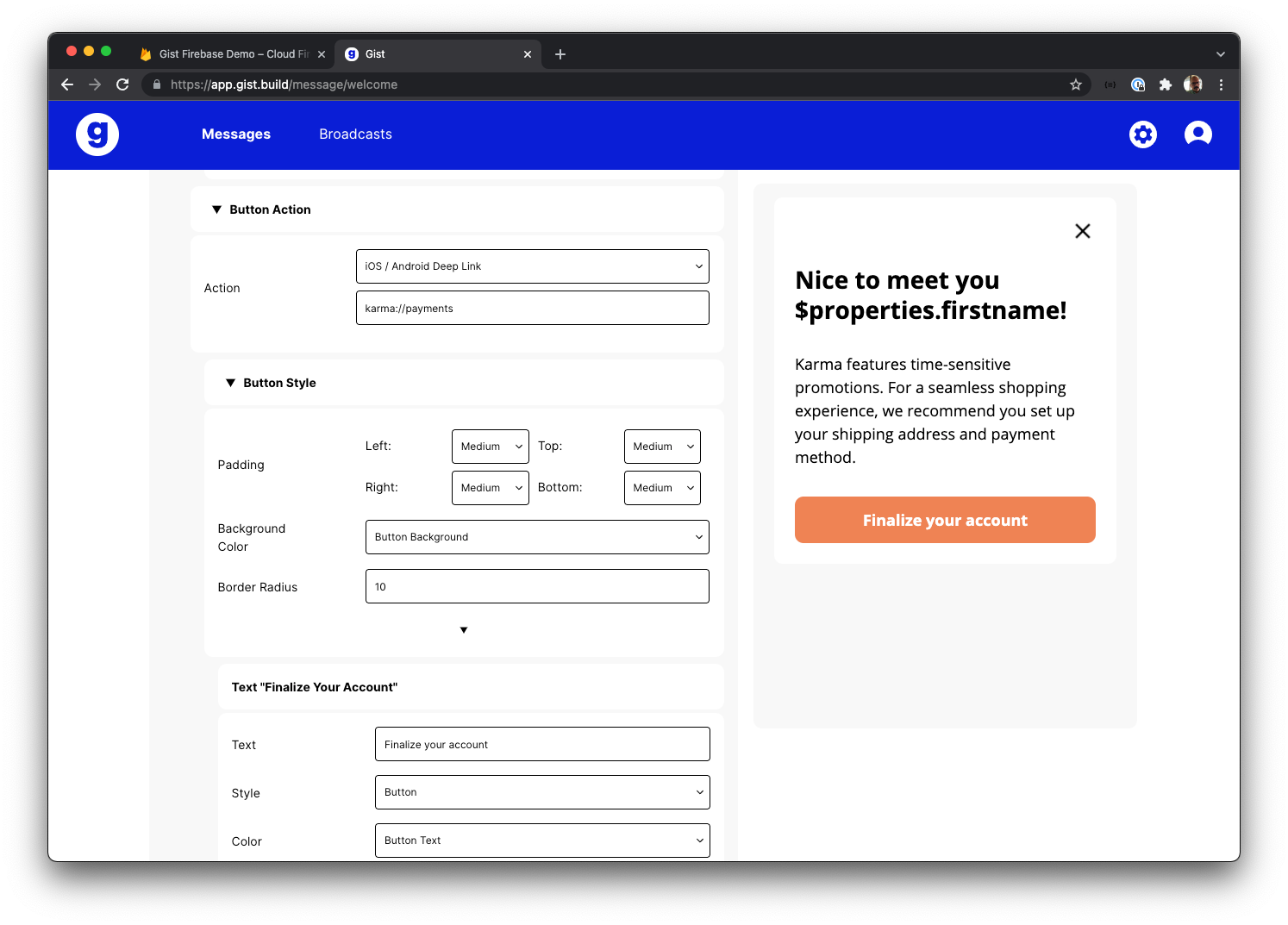Switch to the Gist tab

(438, 54)
